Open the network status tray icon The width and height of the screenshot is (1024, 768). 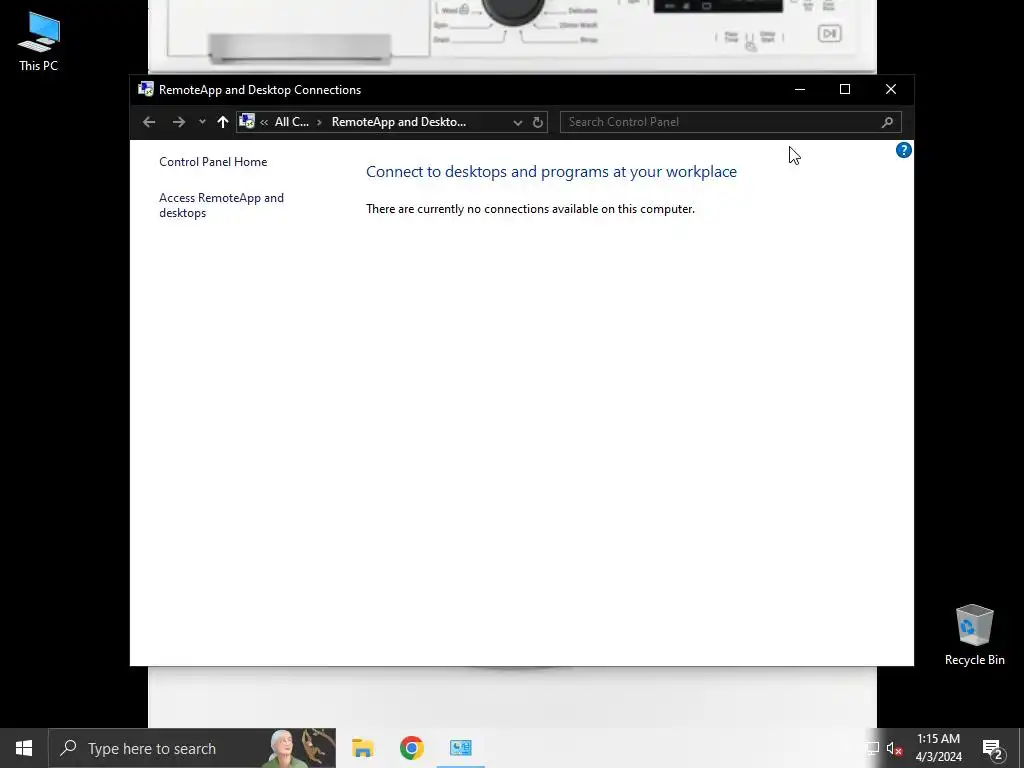pos(872,748)
